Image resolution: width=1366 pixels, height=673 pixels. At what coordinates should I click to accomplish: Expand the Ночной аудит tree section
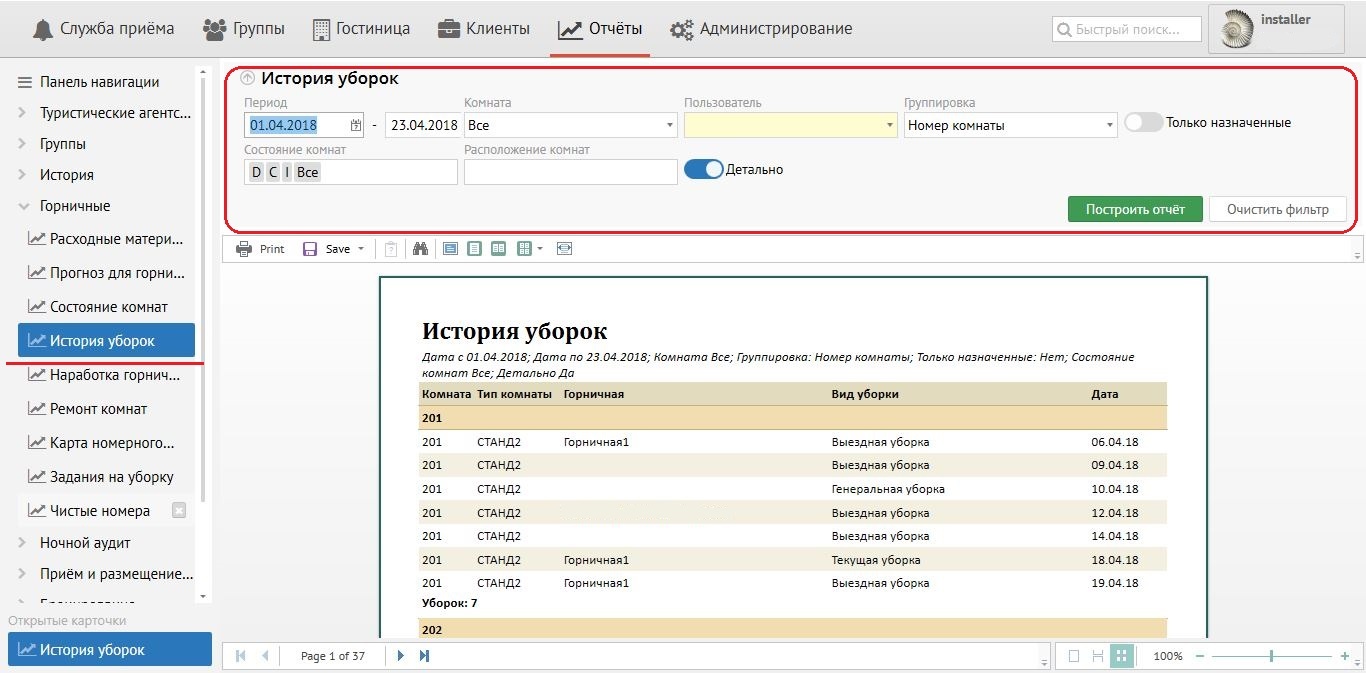click(x=22, y=543)
